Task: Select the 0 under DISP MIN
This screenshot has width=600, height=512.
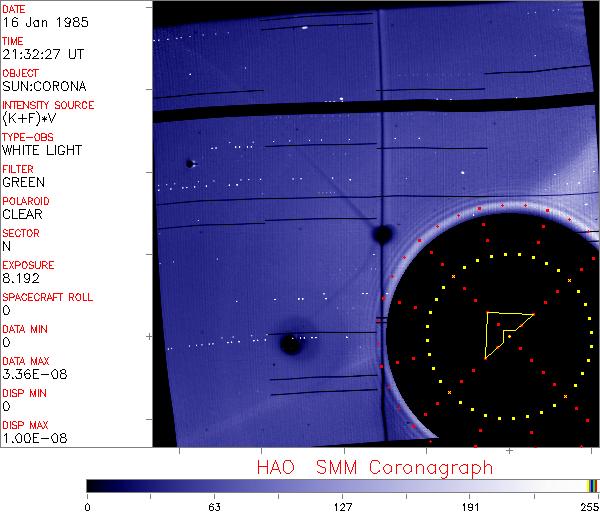Action: [7, 406]
